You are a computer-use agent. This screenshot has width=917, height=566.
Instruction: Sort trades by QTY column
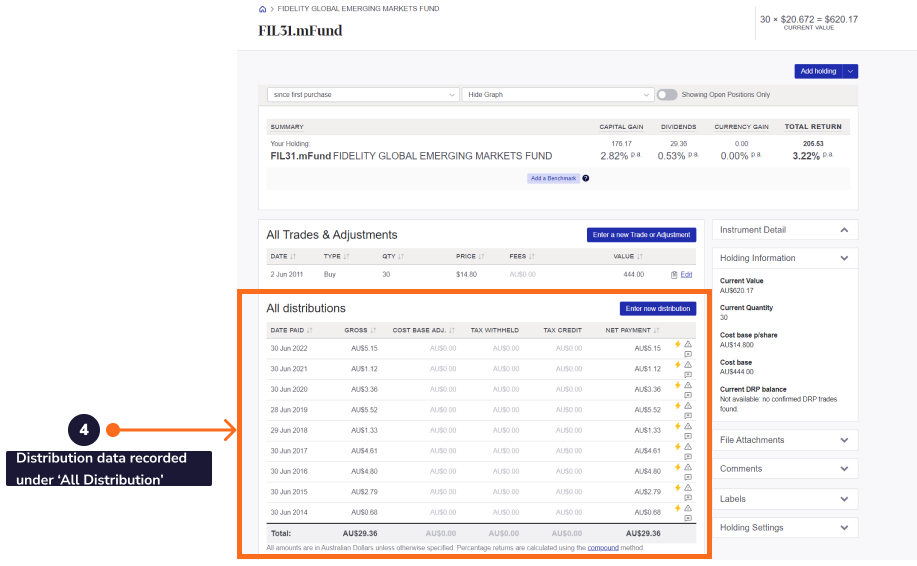(393, 256)
